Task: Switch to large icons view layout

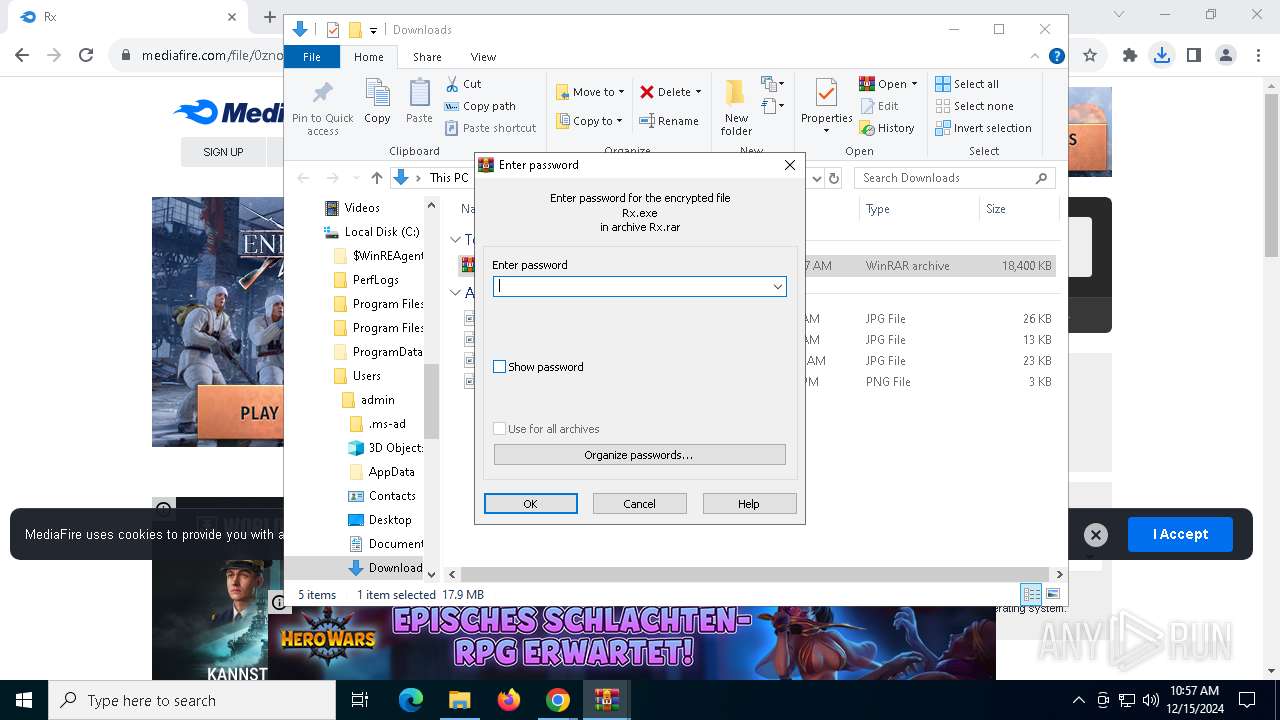Action: [1052, 594]
